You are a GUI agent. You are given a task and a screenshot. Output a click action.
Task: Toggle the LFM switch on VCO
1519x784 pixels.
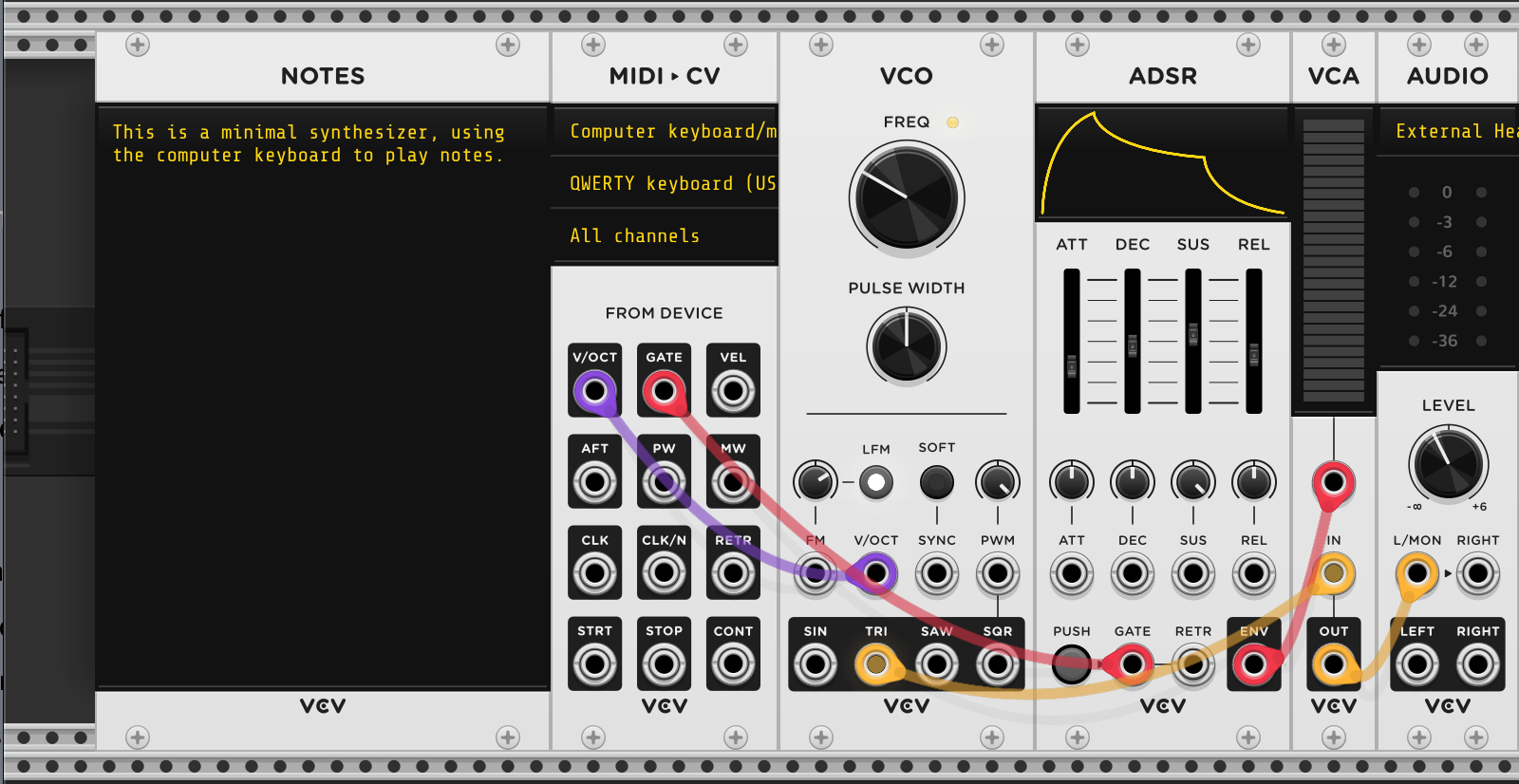[x=875, y=482]
